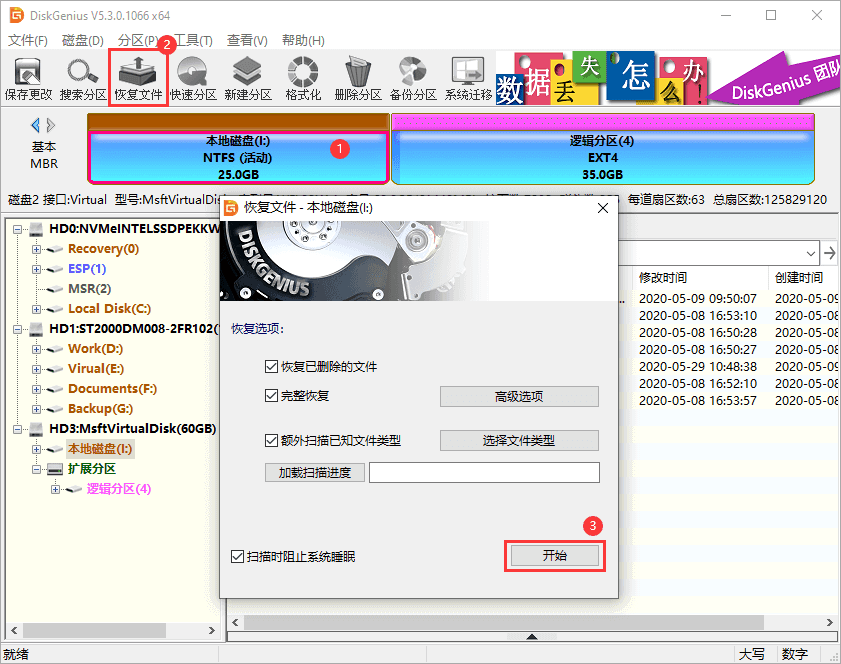Click the 格式化 format icon
The width and height of the screenshot is (841, 664).
tap(301, 77)
